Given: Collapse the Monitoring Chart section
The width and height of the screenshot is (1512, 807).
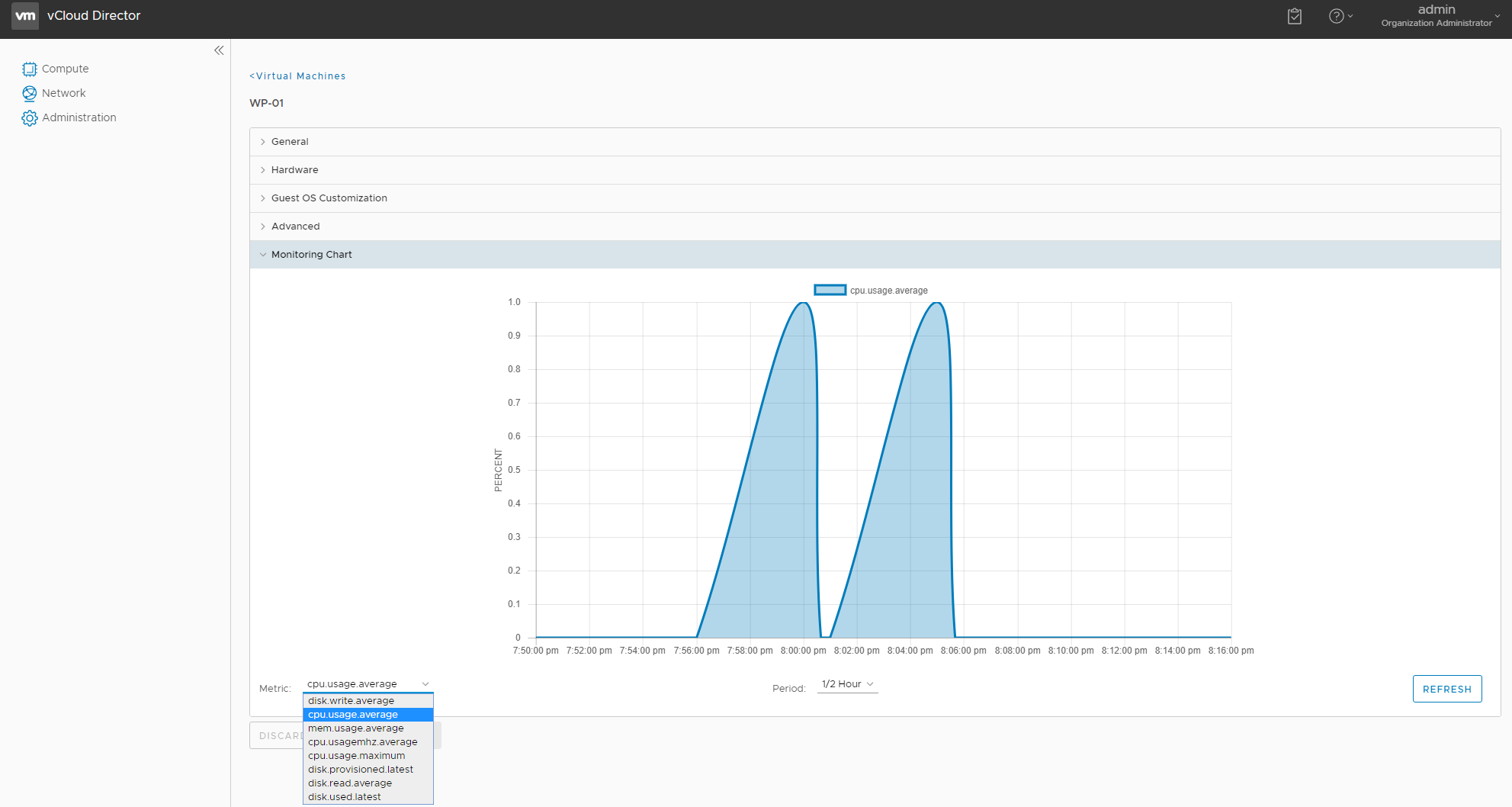Looking at the screenshot, I should click(x=875, y=255).
